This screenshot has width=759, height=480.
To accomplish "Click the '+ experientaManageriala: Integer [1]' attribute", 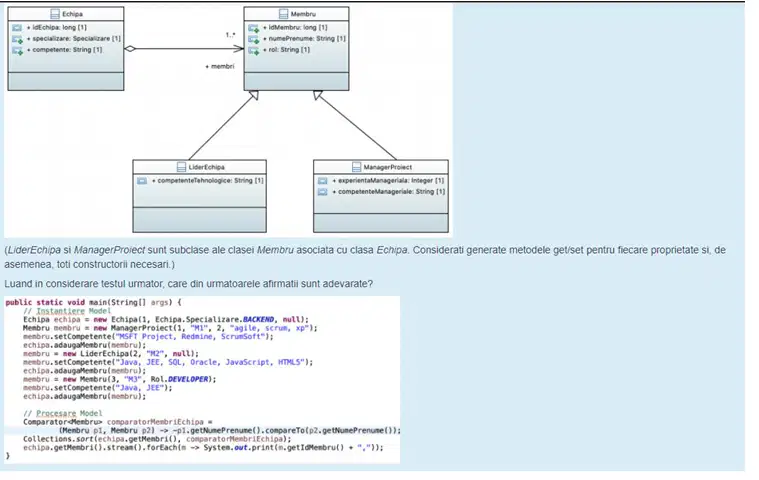I will pyautogui.click(x=388, y=180).
